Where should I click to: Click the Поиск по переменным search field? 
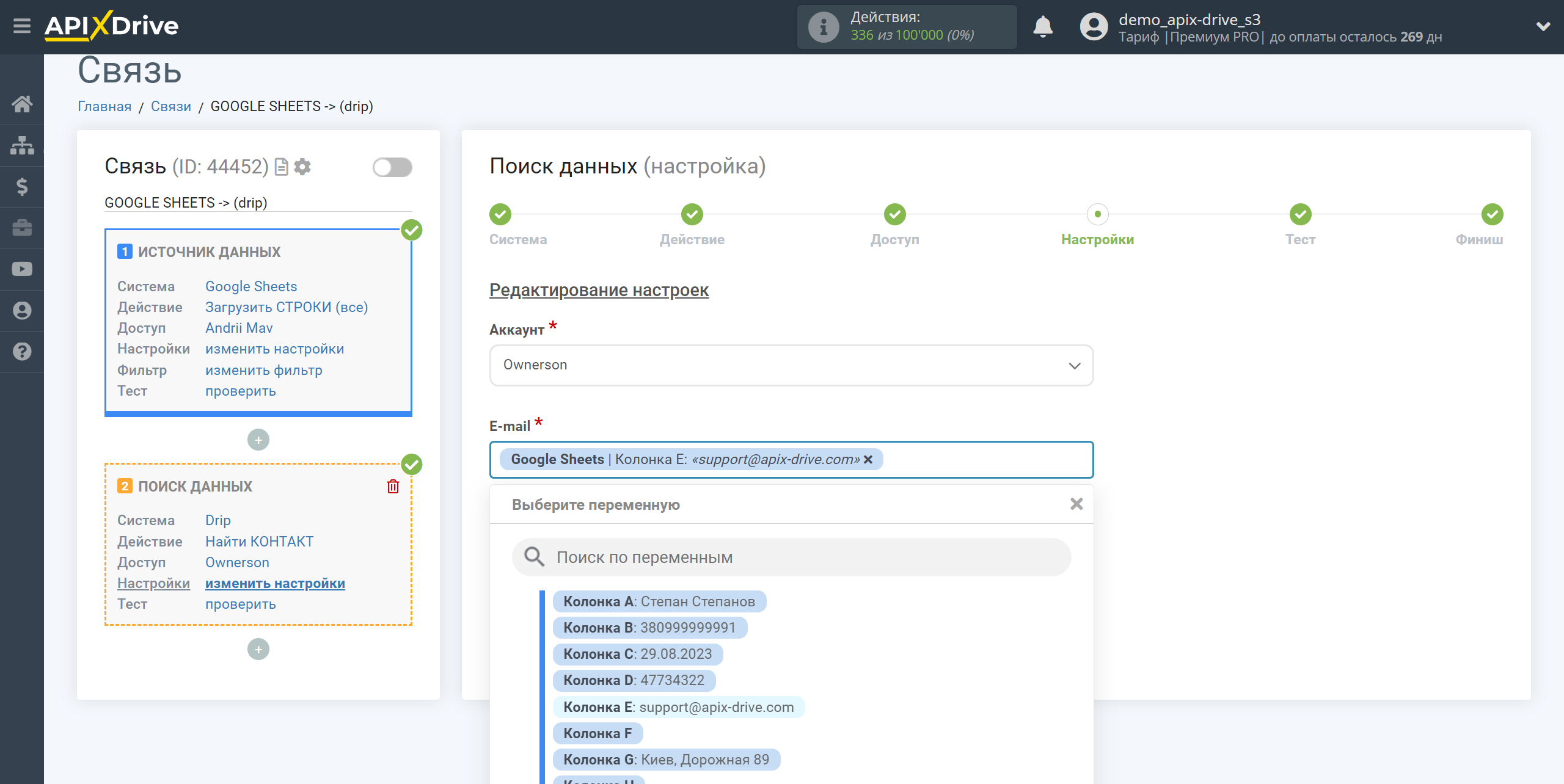pos(791,557)
